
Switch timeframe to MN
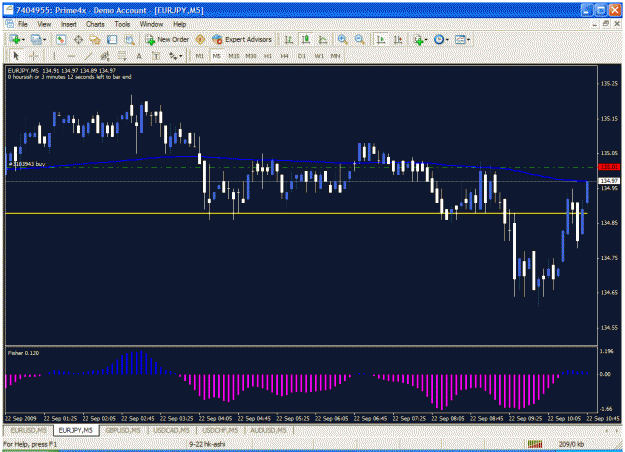(335, 56)
